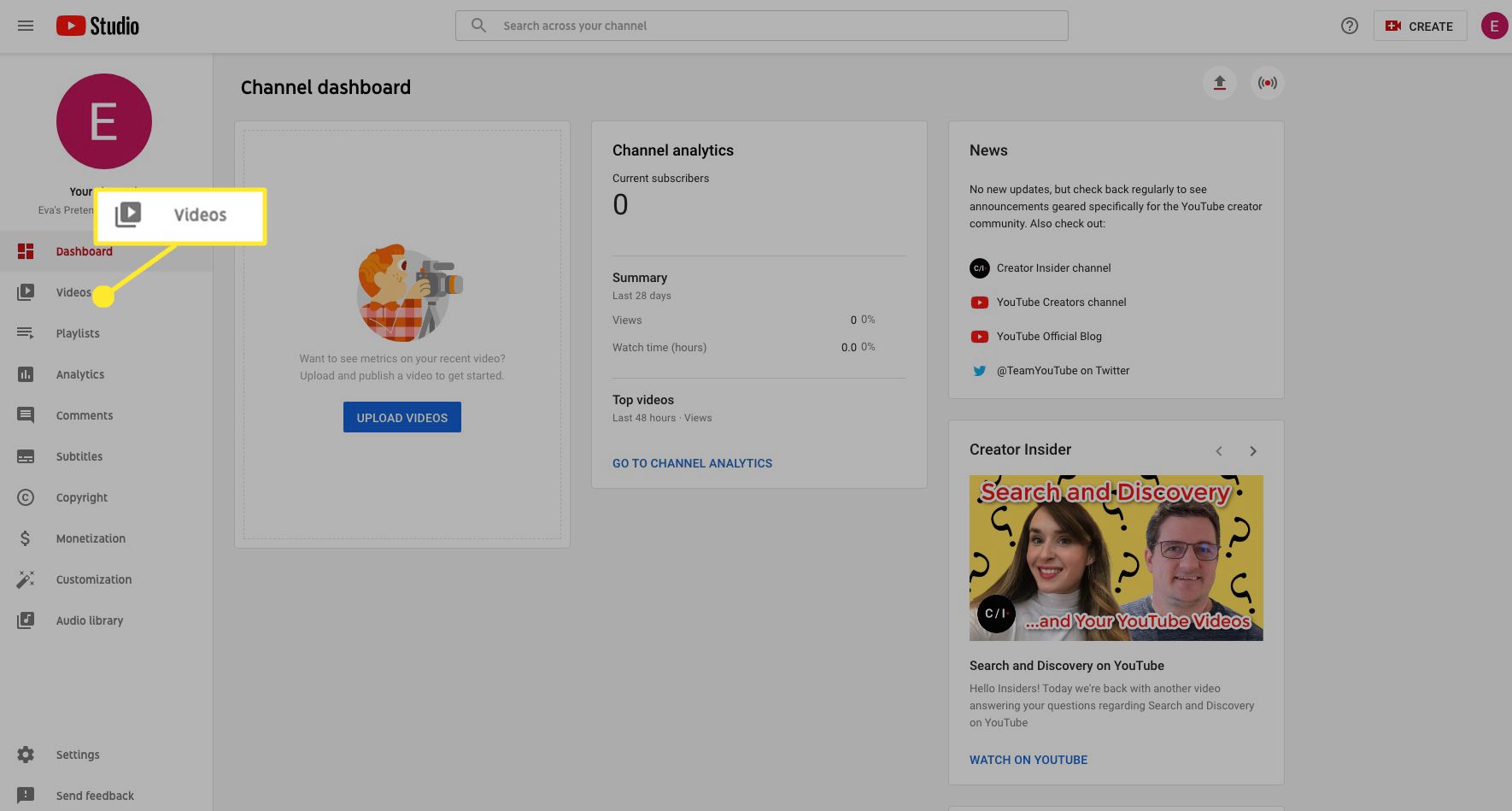The image size is (1512, 811).
Task: Open YouTube Creators channel link text
Action: pyautogui.click(x=1061, y=303)
